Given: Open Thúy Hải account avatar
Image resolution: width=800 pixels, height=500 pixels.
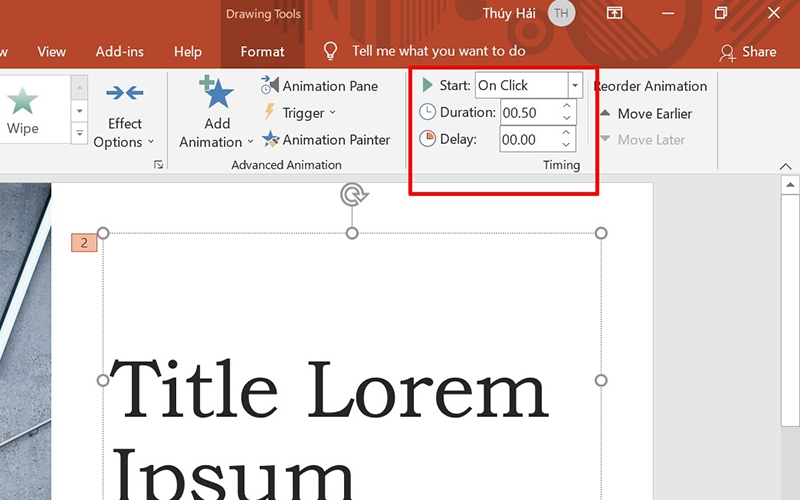Looking at the screenshot, I should [562, 13].
